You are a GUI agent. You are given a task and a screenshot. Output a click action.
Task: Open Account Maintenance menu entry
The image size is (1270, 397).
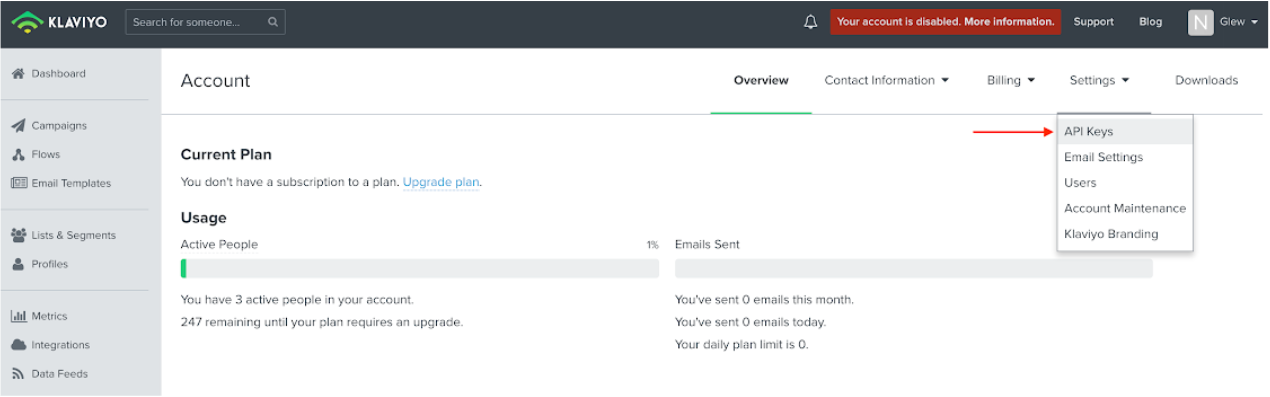[1125, 208]
